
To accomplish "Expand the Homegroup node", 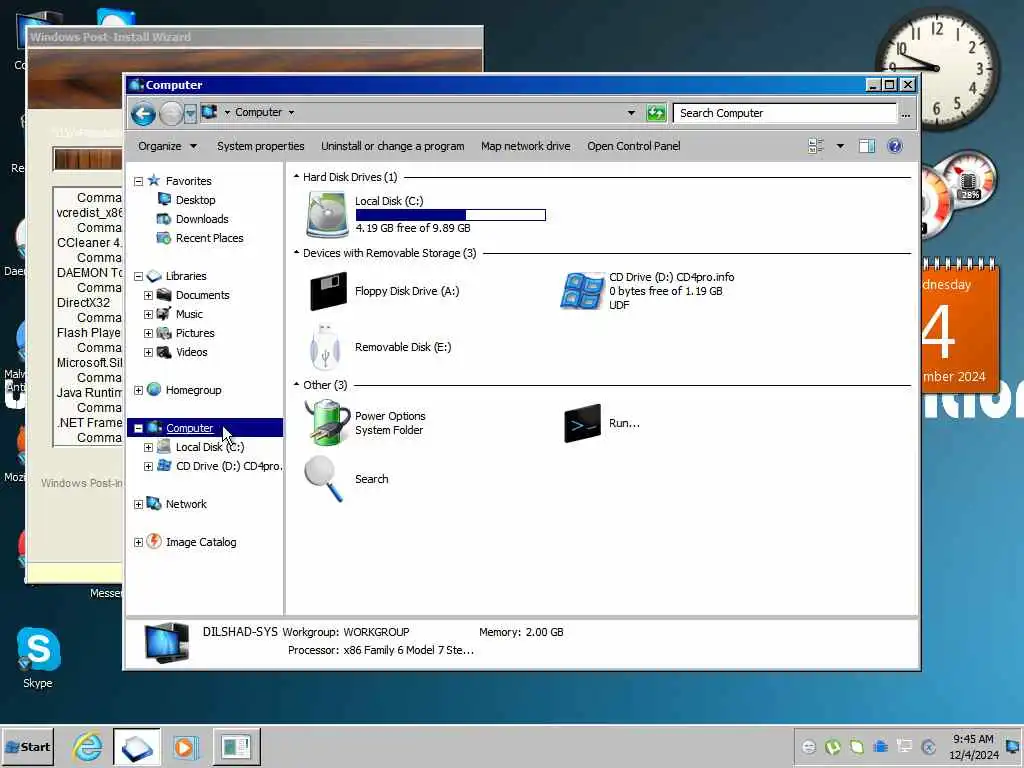I will tap(138, 391).
